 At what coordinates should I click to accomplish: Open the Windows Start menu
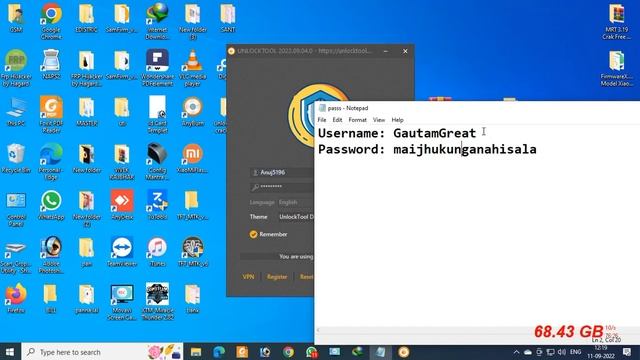[10, 352]
